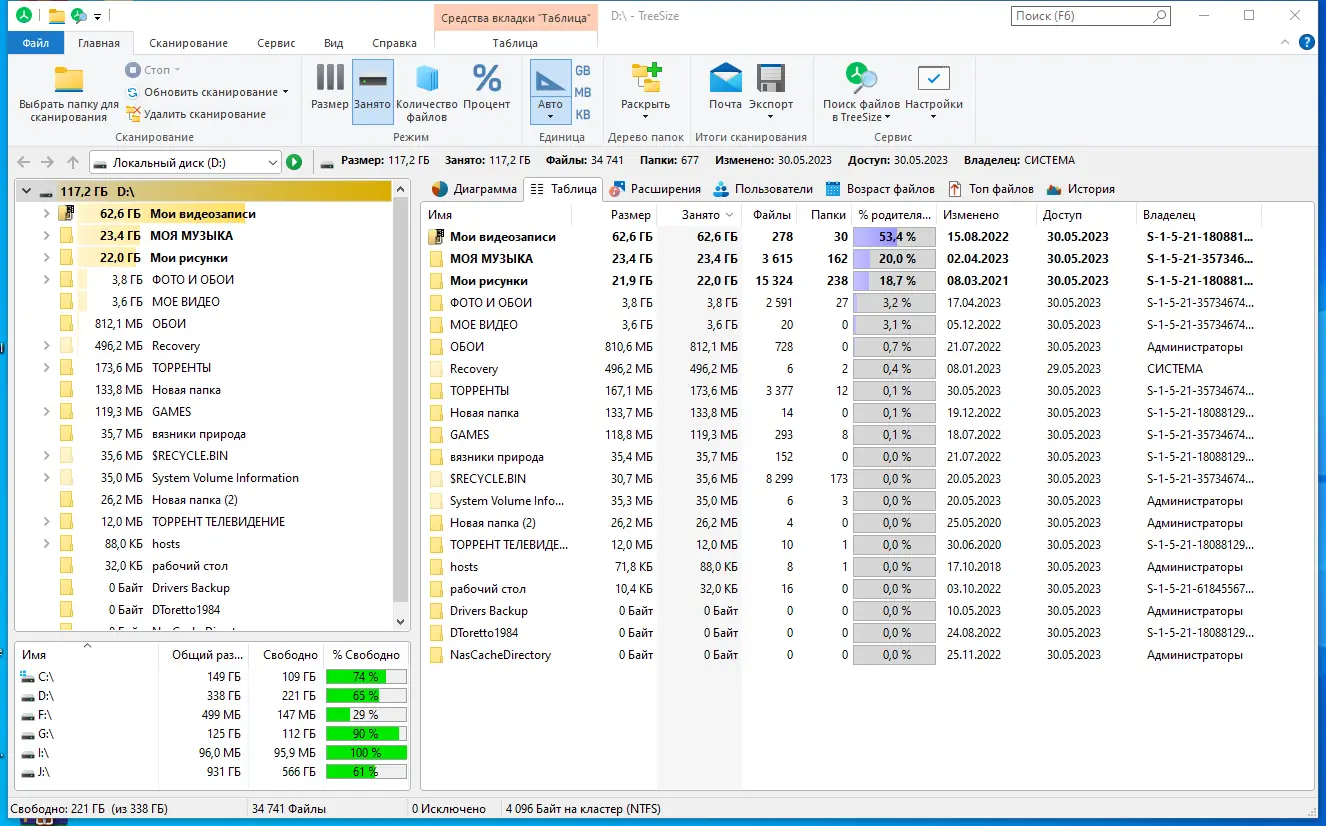1326x826 pixels.
Task: Expand МОЯ МУЗЫКА in the tree
Action: tap(46, 236)
